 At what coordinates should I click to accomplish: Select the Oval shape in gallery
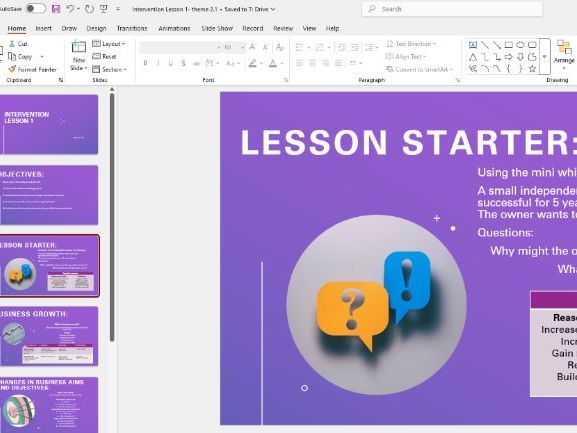pos(520,45)
